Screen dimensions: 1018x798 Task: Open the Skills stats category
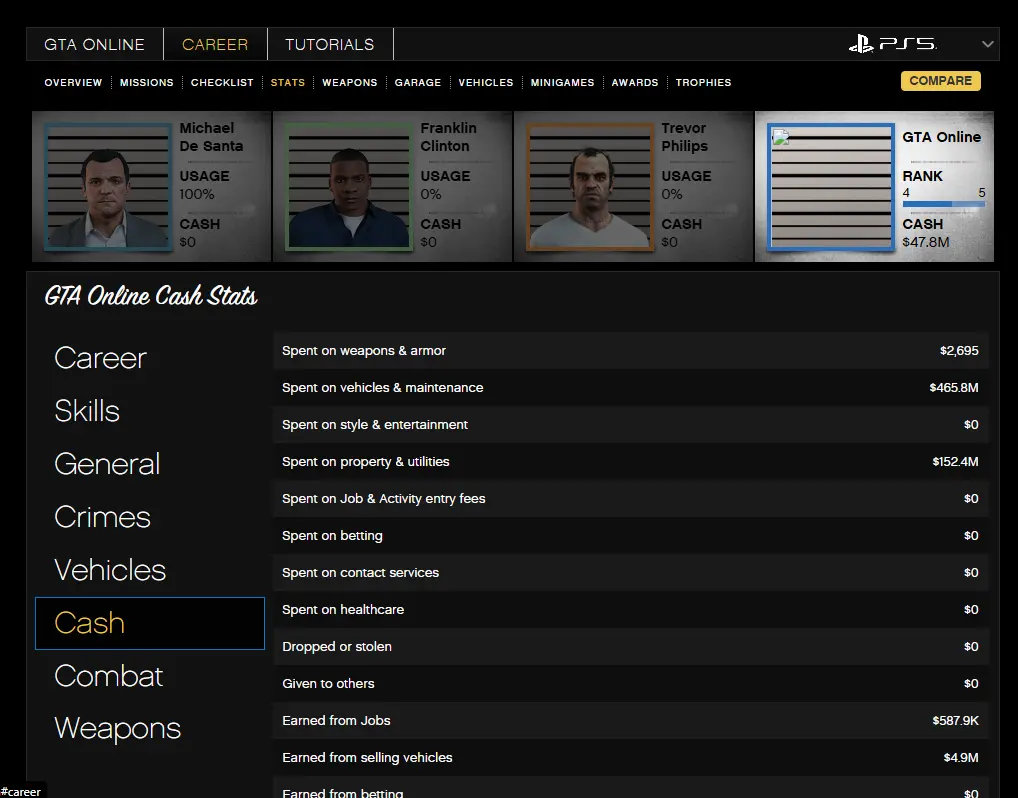87,411
